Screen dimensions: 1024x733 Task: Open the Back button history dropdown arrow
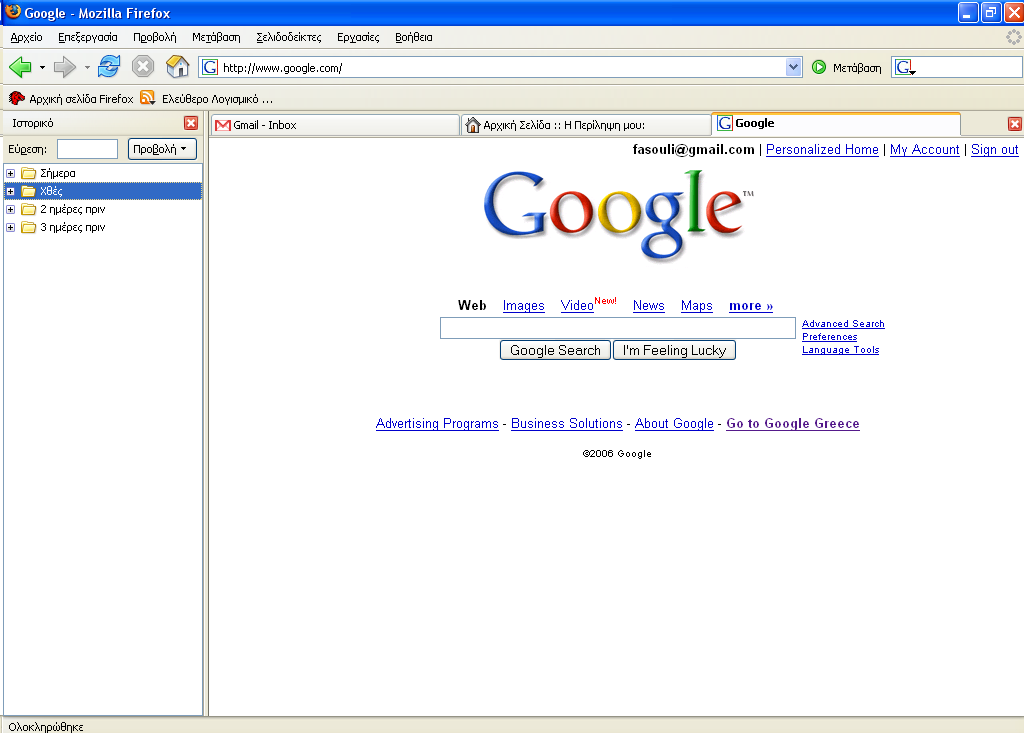pyautogui.click(x=42, y=67)
